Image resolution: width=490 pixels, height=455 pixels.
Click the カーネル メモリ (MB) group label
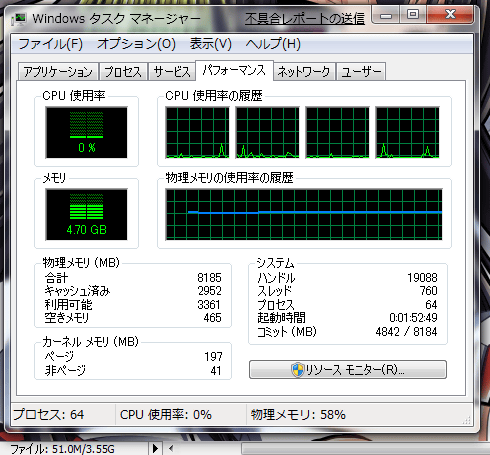click(x=90, y=342)
